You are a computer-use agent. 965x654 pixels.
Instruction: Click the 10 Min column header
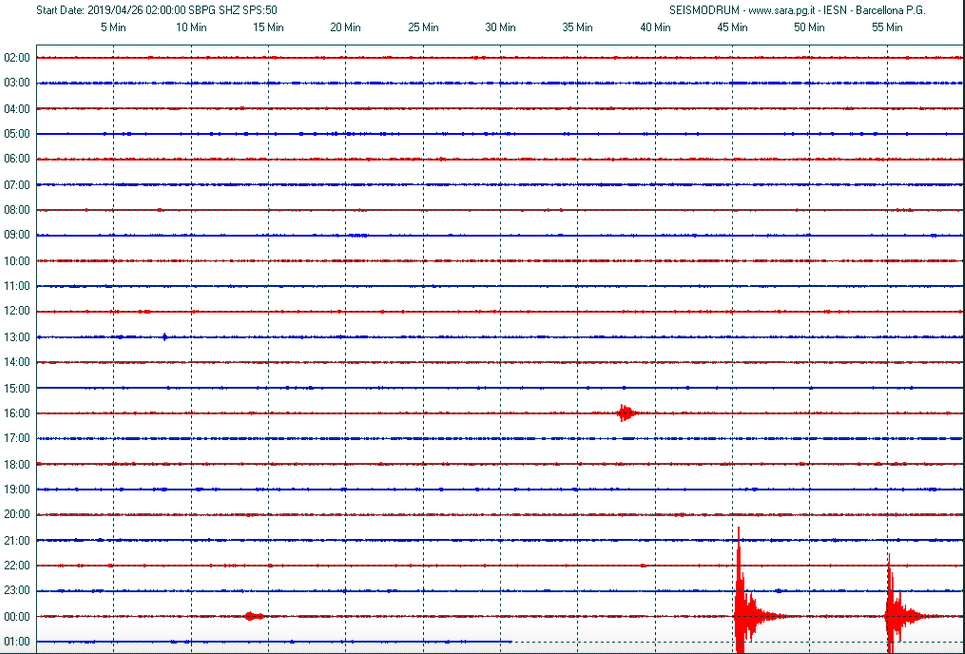pyautogui.click(x=191, y=27)
